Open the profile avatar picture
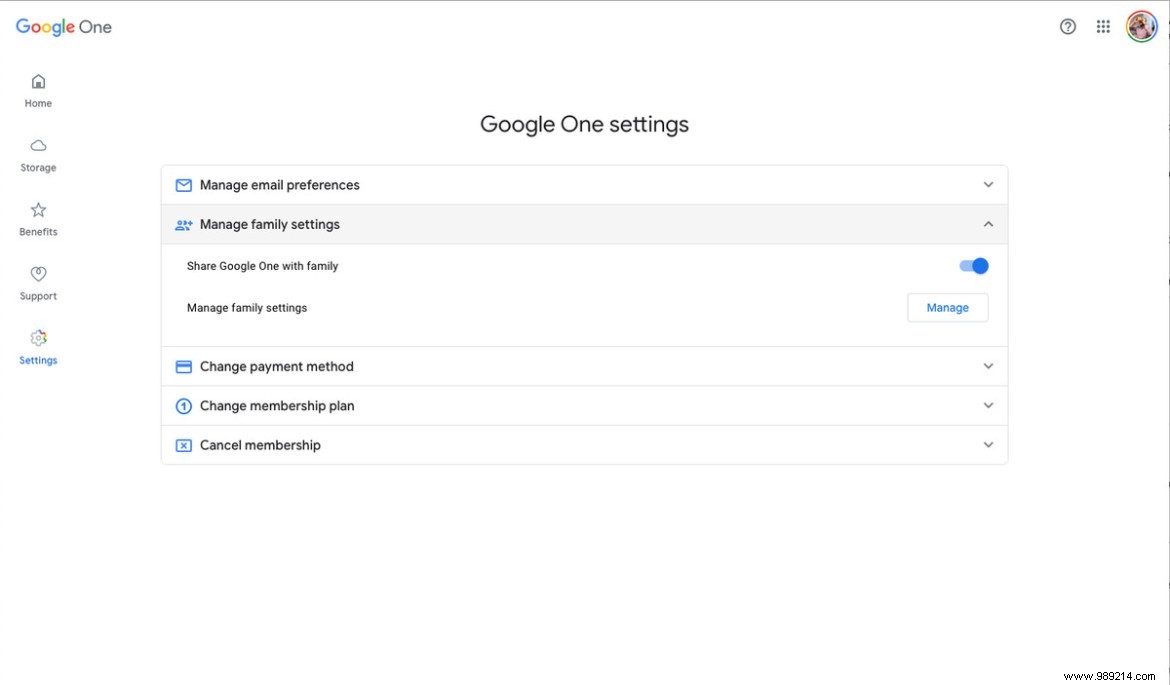 [1141, 26]
